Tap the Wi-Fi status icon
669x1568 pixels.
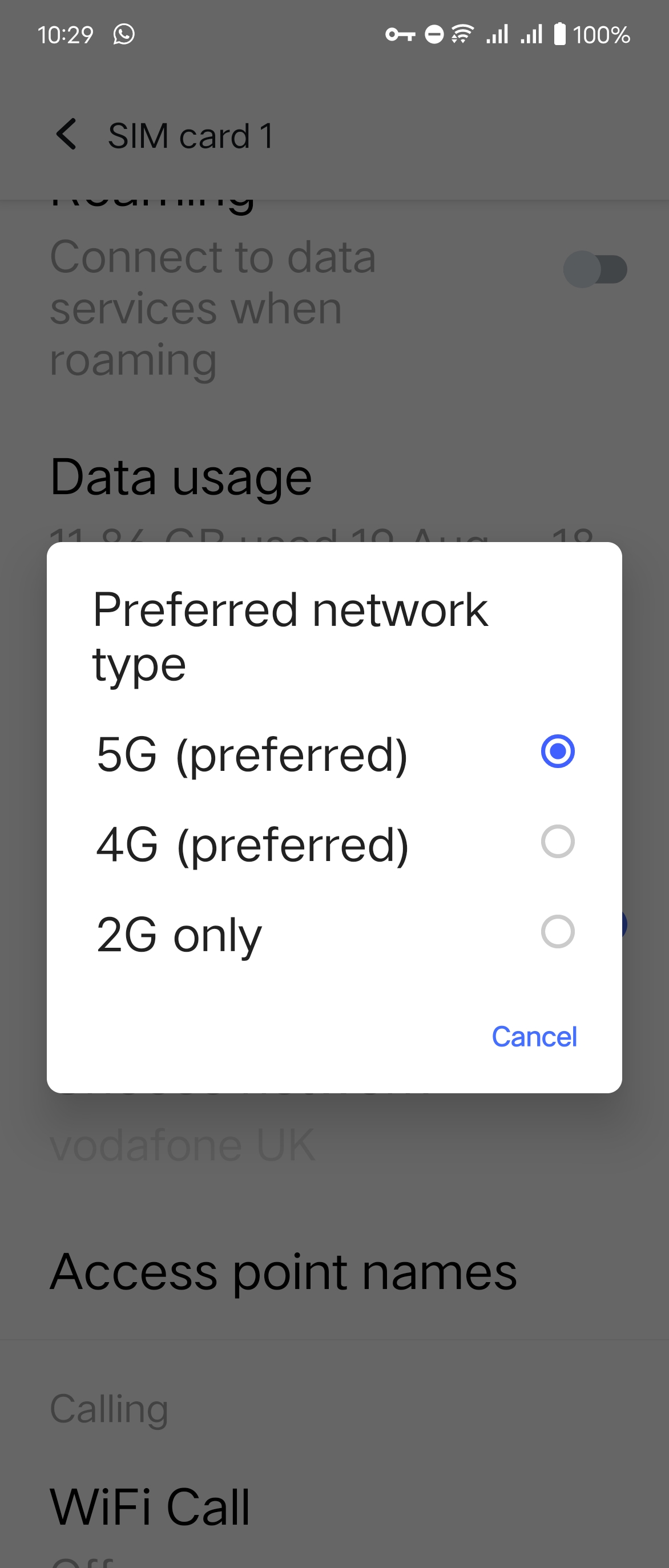(462, 34)
